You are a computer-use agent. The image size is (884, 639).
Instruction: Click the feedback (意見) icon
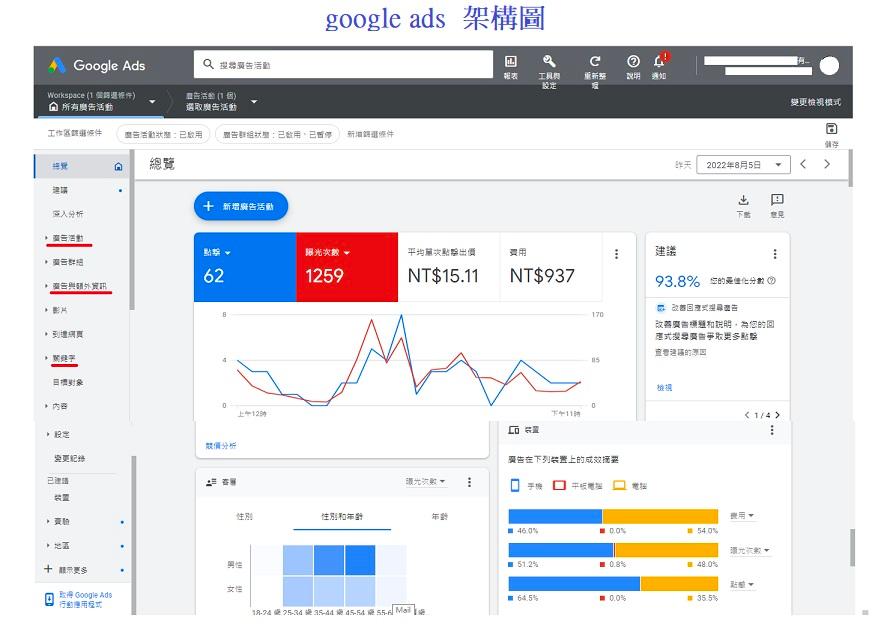777,200
